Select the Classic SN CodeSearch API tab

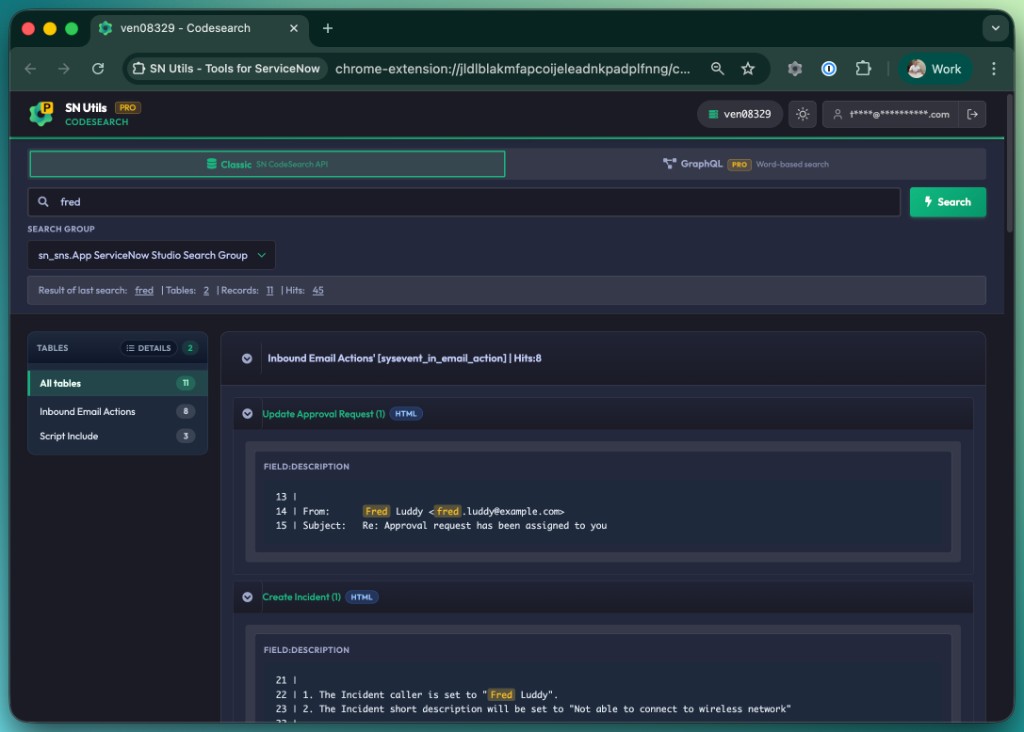[x=267, y=164]
